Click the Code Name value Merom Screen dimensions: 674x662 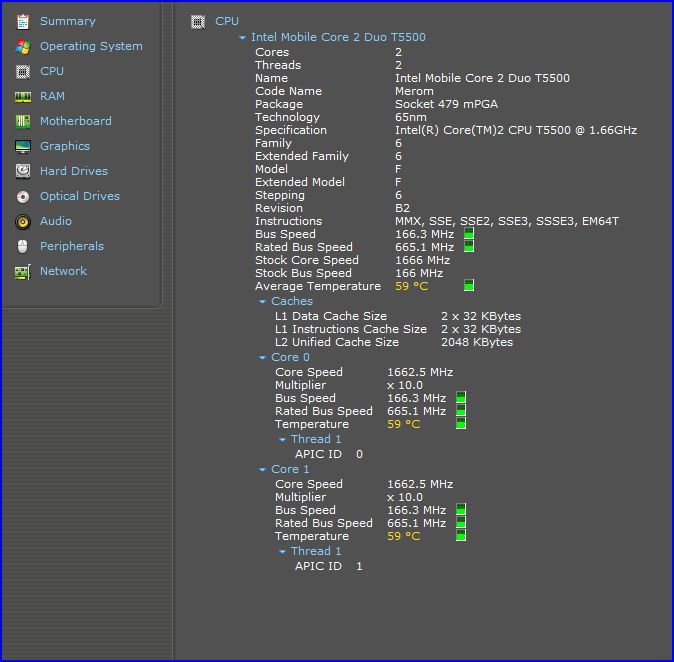click(414, 91)
